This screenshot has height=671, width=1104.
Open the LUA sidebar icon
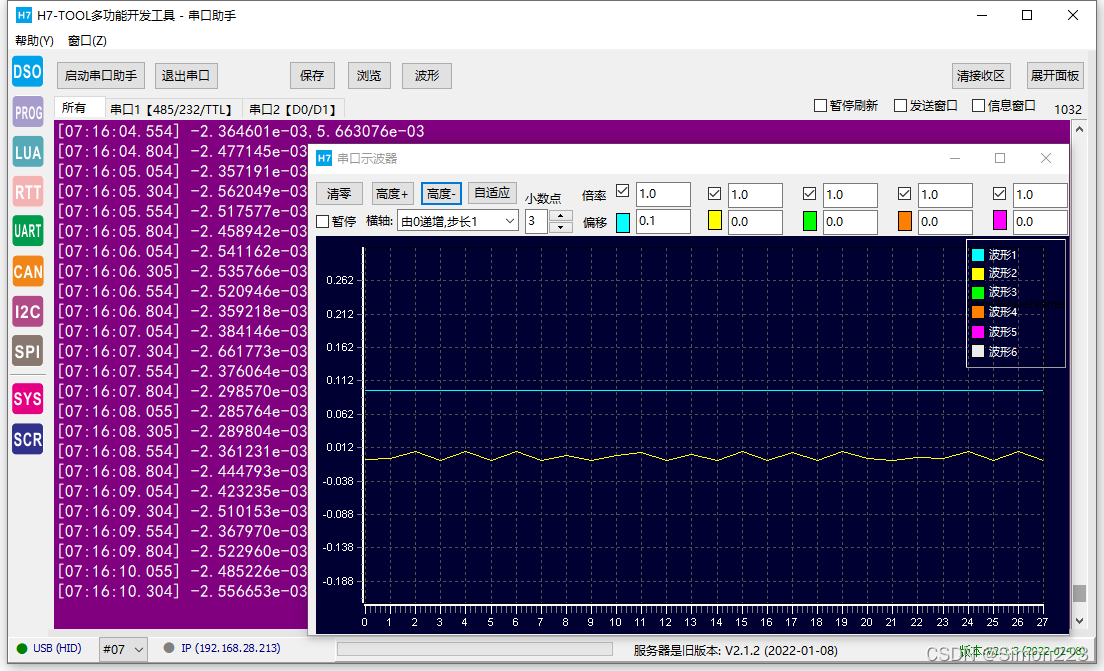pos(28,152)
